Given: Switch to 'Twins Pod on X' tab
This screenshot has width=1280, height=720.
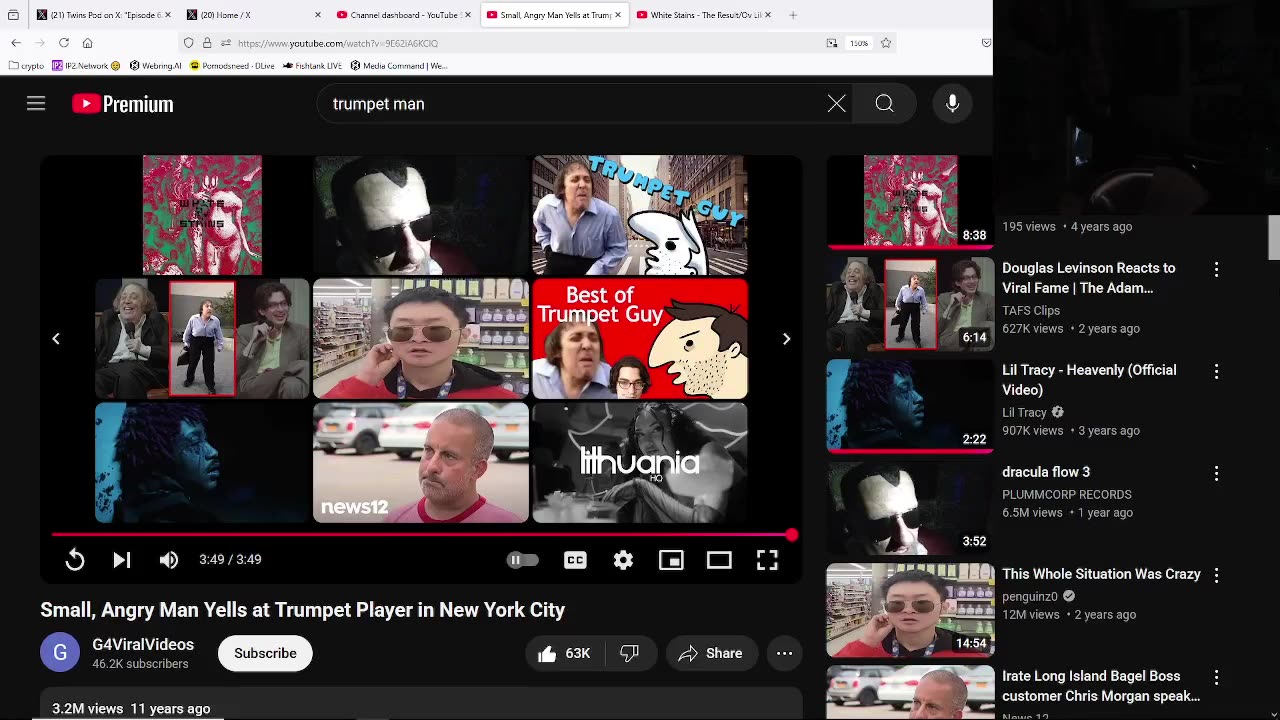Looking at the screenshot, I should [x=104, y=15].
